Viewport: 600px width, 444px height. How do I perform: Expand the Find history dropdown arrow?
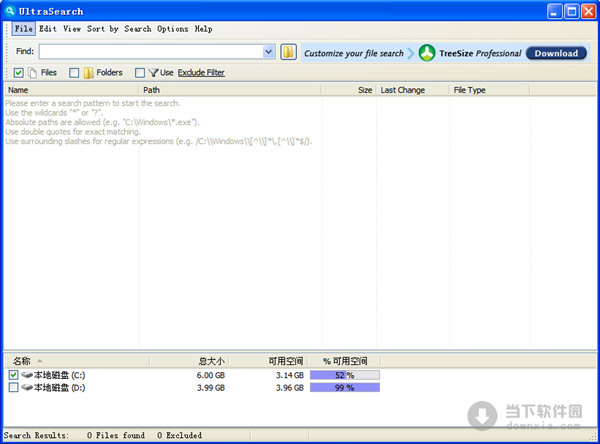[x=269, y=52]
